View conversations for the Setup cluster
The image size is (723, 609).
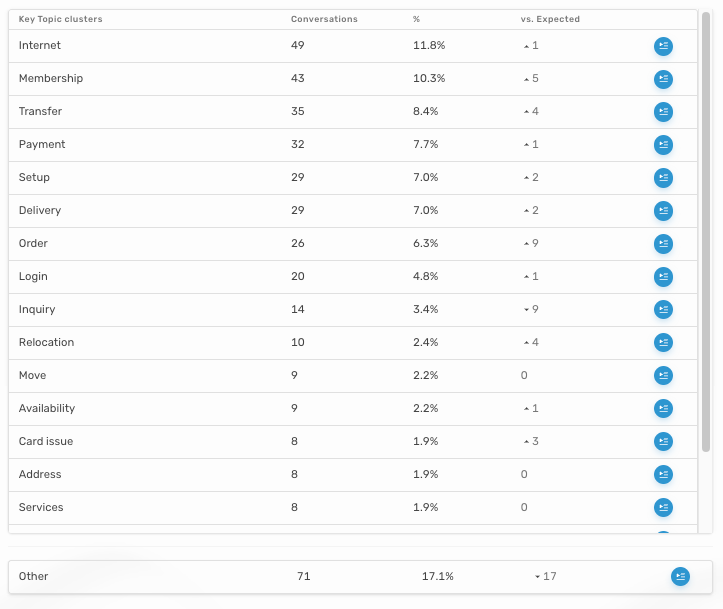point(663,178)
